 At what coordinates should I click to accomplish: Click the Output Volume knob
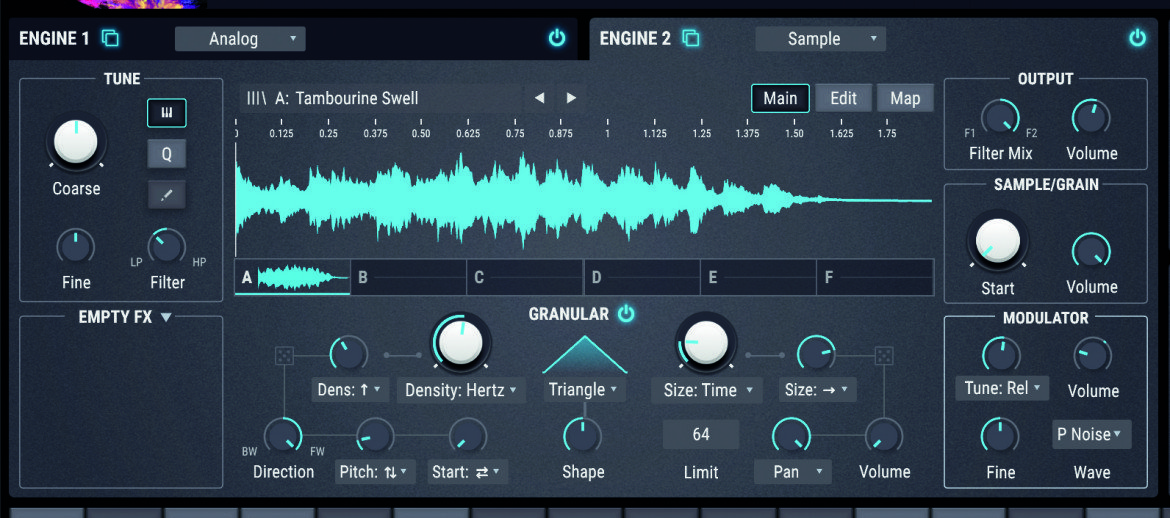coord(1091,119)
